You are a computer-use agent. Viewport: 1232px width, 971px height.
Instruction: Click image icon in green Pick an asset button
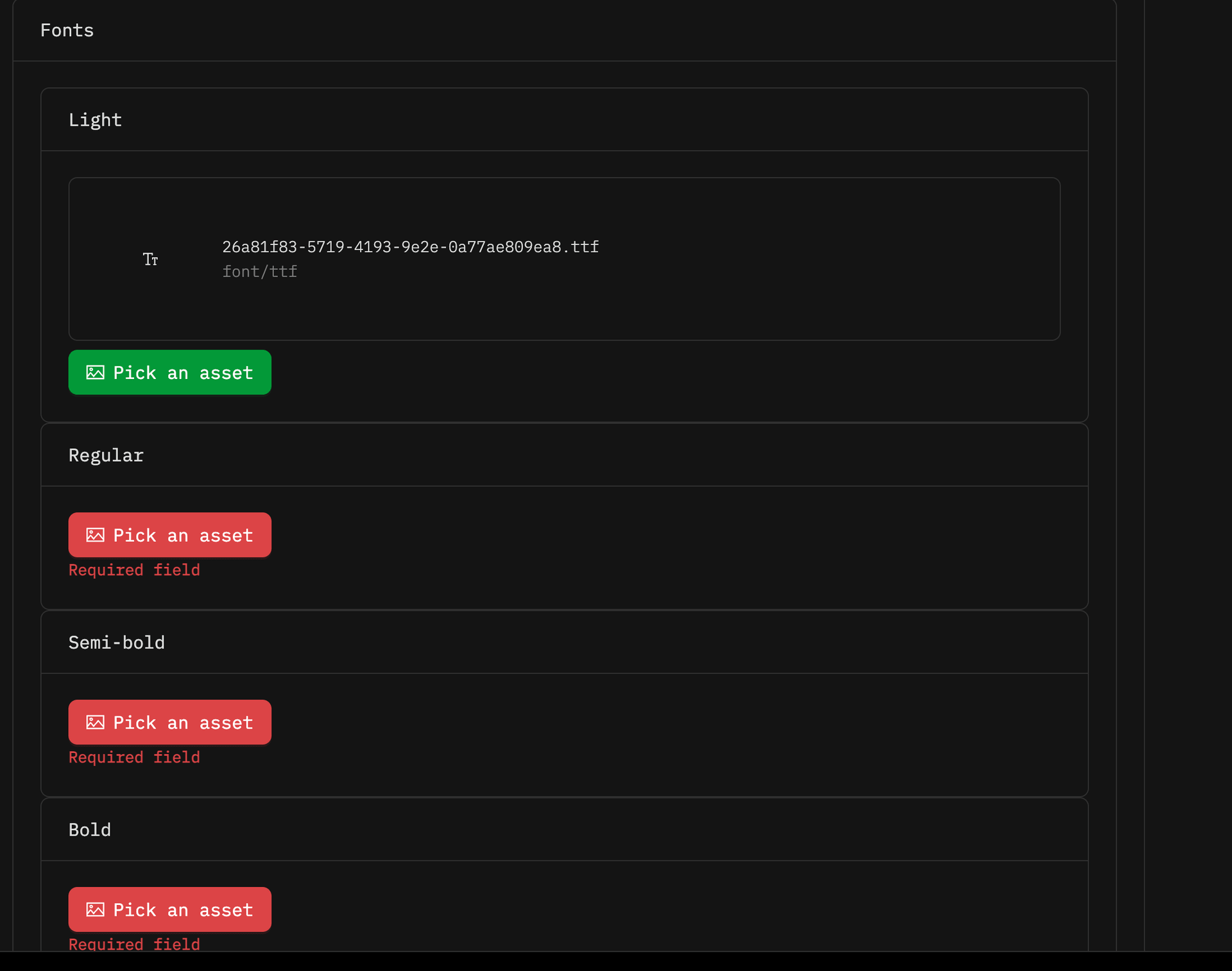coord(95,373)
